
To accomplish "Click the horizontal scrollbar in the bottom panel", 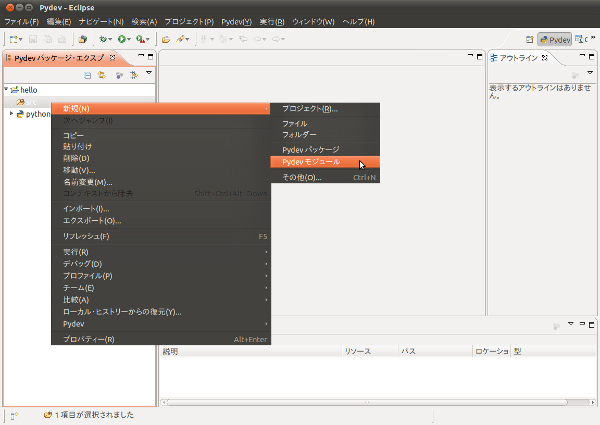I will click(x=367, y=402).
